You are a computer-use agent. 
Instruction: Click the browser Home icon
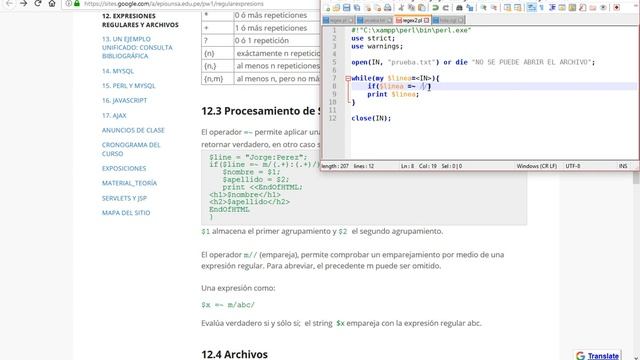click(x=52, y=3)
